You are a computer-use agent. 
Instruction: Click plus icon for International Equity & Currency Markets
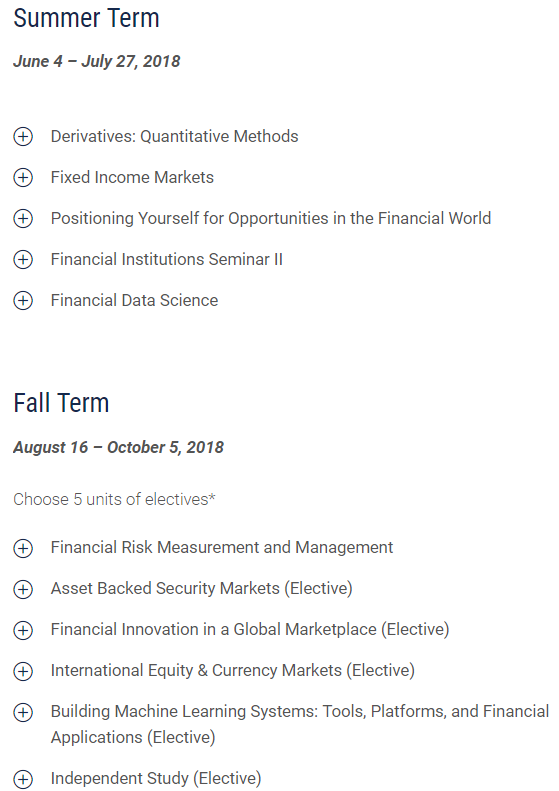click(23, 671)
